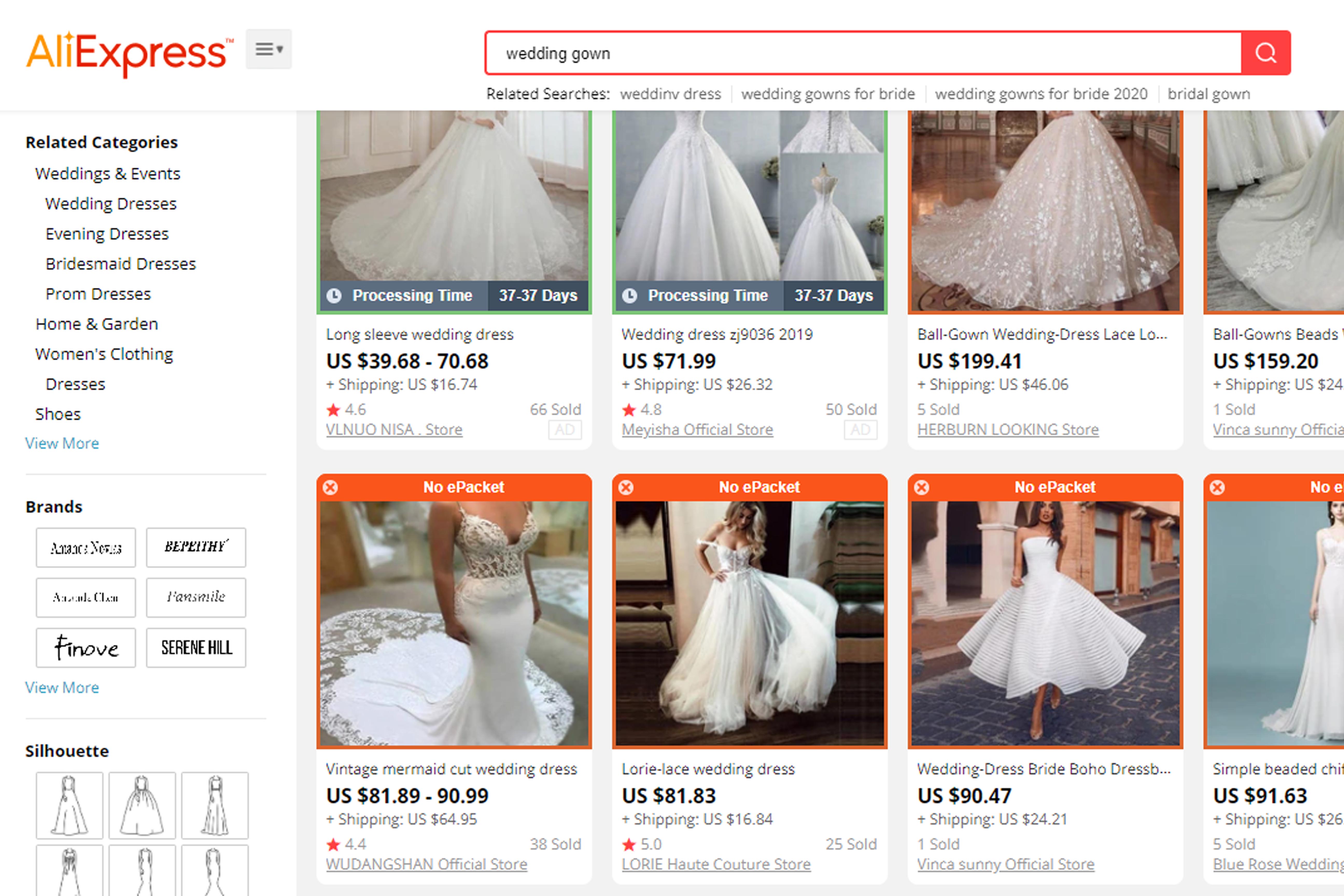Viewport: 1344px width, 896px height.
Task: Select the Fansmile brand tile
Action: click(196, 598)
